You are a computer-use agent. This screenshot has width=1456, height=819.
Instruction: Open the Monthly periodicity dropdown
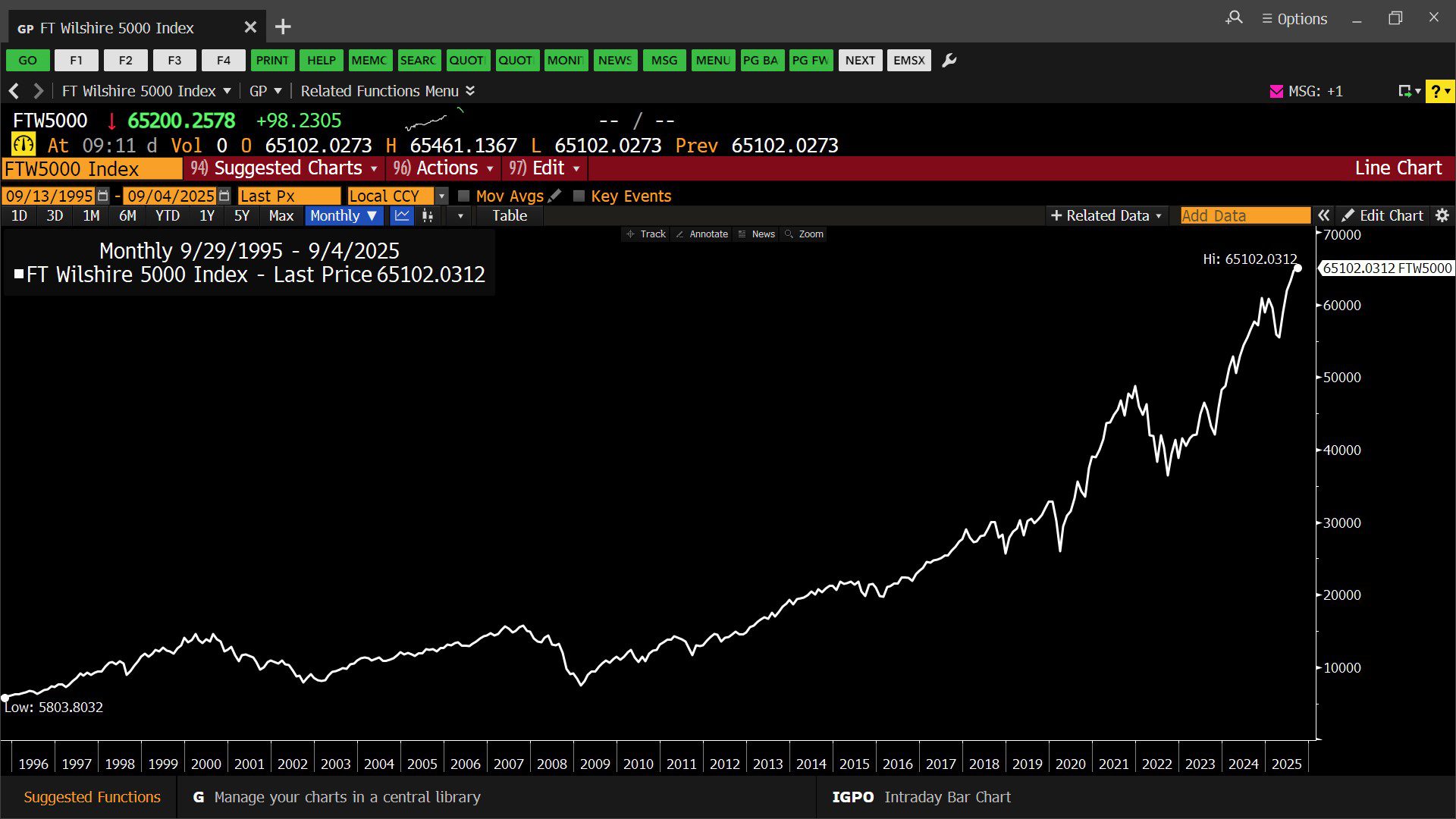pyautogui.click(x=344, y=216)
